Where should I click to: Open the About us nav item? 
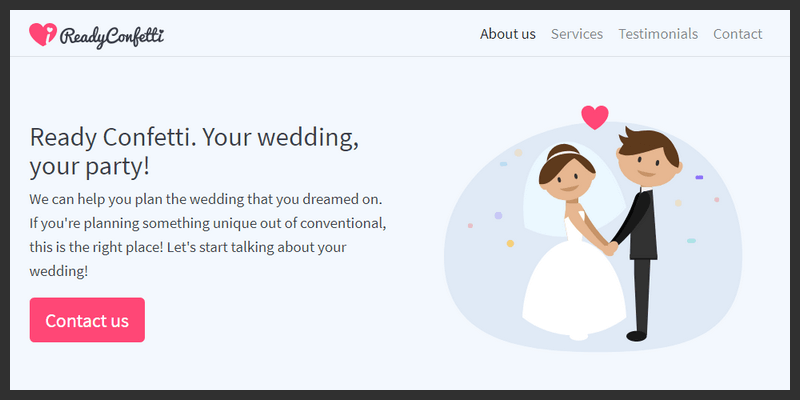(x=507, y=34)
